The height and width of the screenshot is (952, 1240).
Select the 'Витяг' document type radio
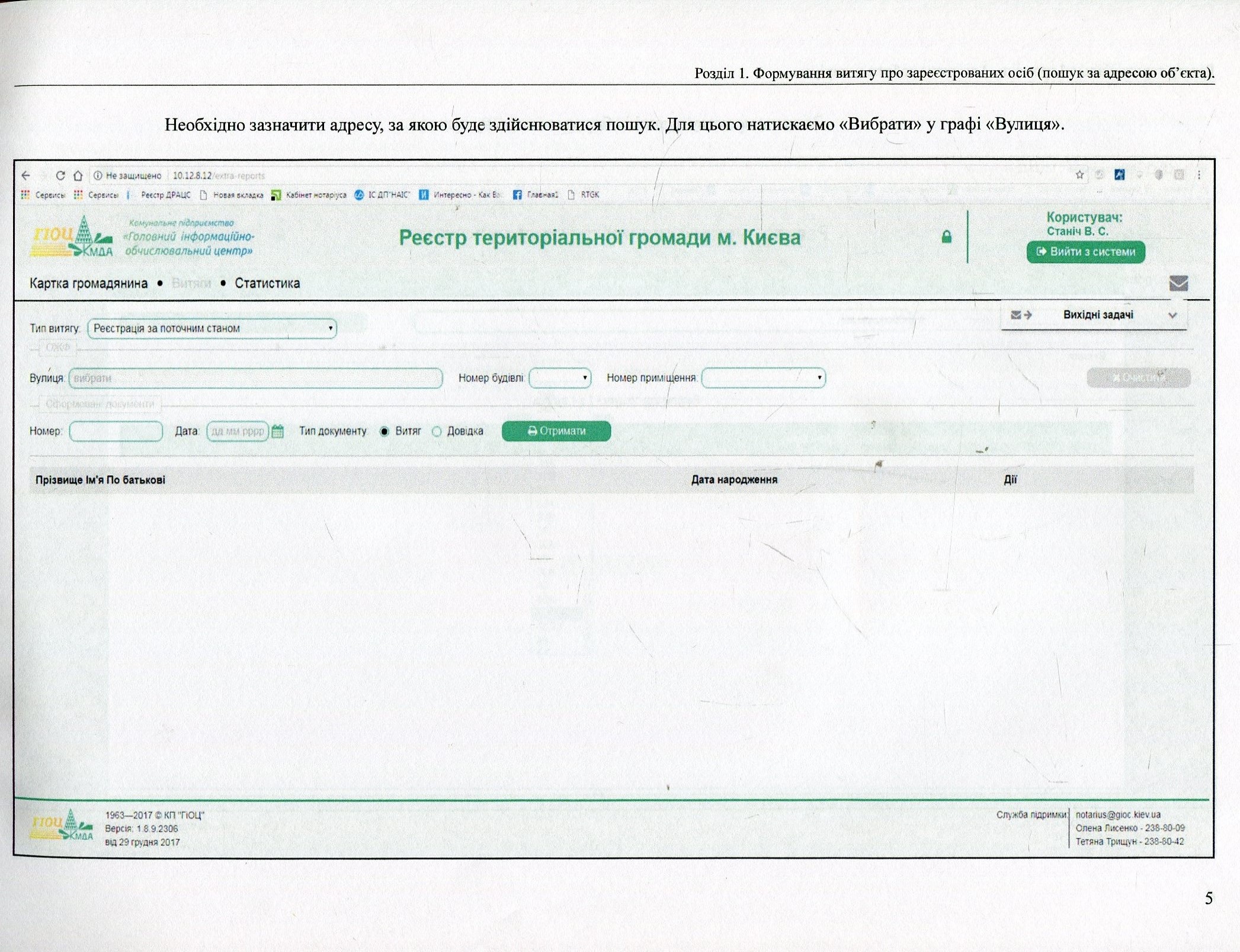[385, 431]
